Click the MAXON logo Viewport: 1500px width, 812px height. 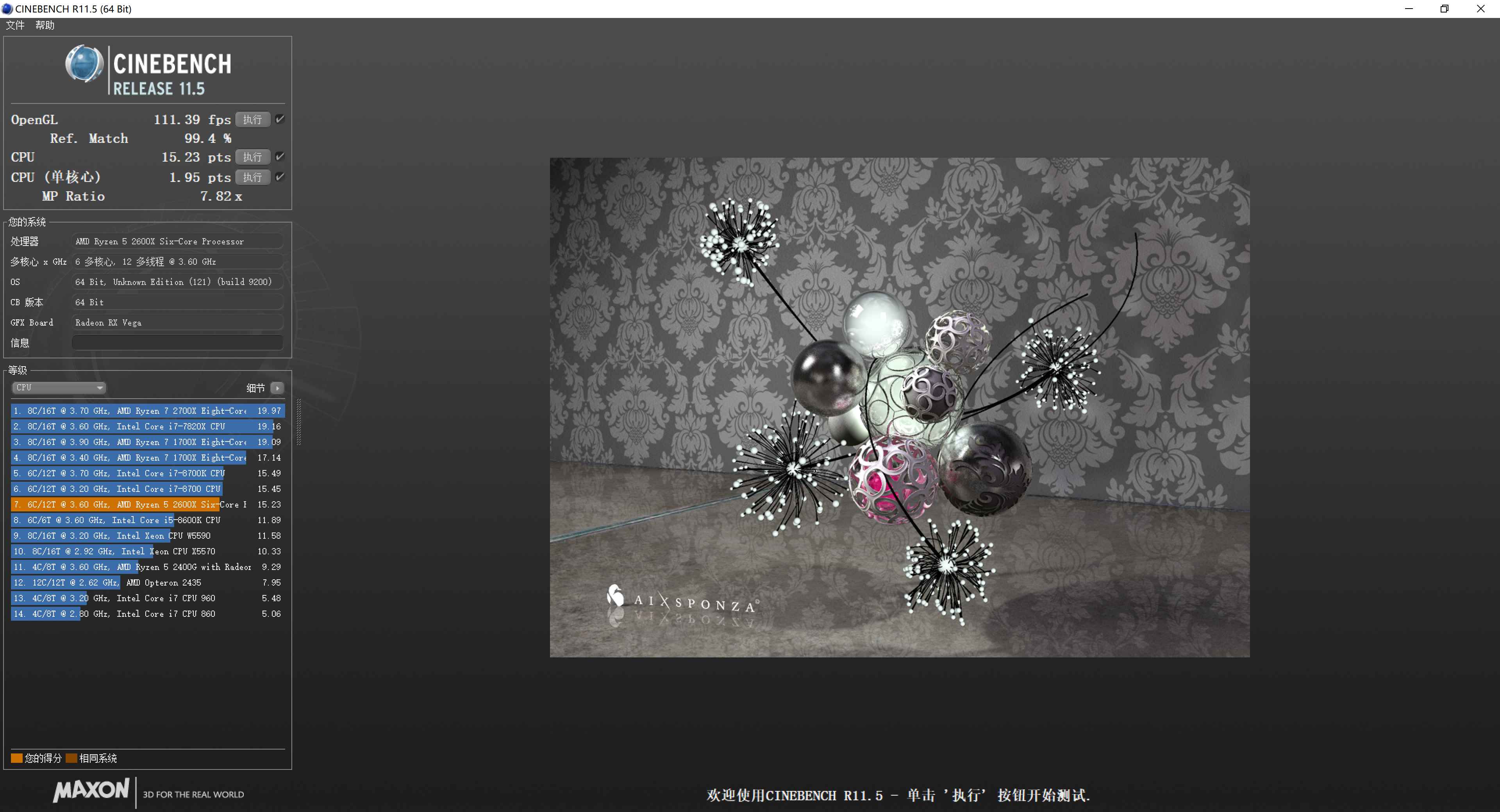coord(91,790)
